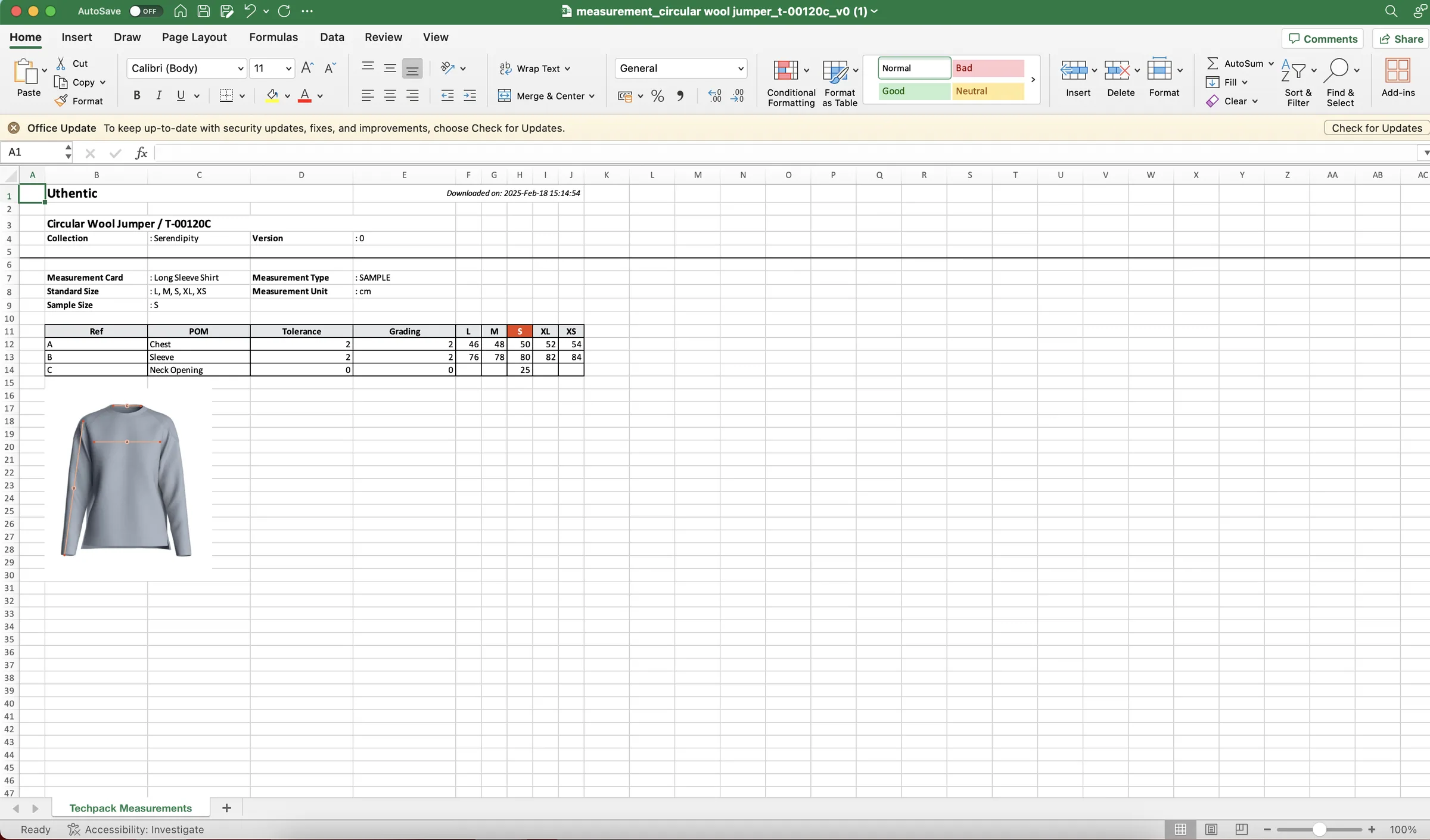The image size is (1430, 840).
Task: Click the Bold formatting icon
Action: tap(137, 95)
